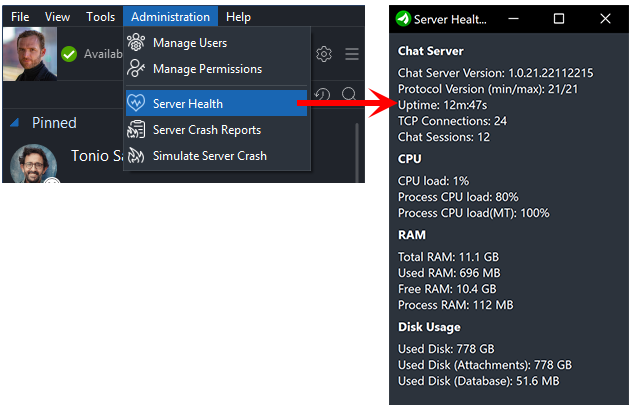630x410 pixels.
Task: Select Manage Permissions menu entry
Action: (x=207, y=69)
